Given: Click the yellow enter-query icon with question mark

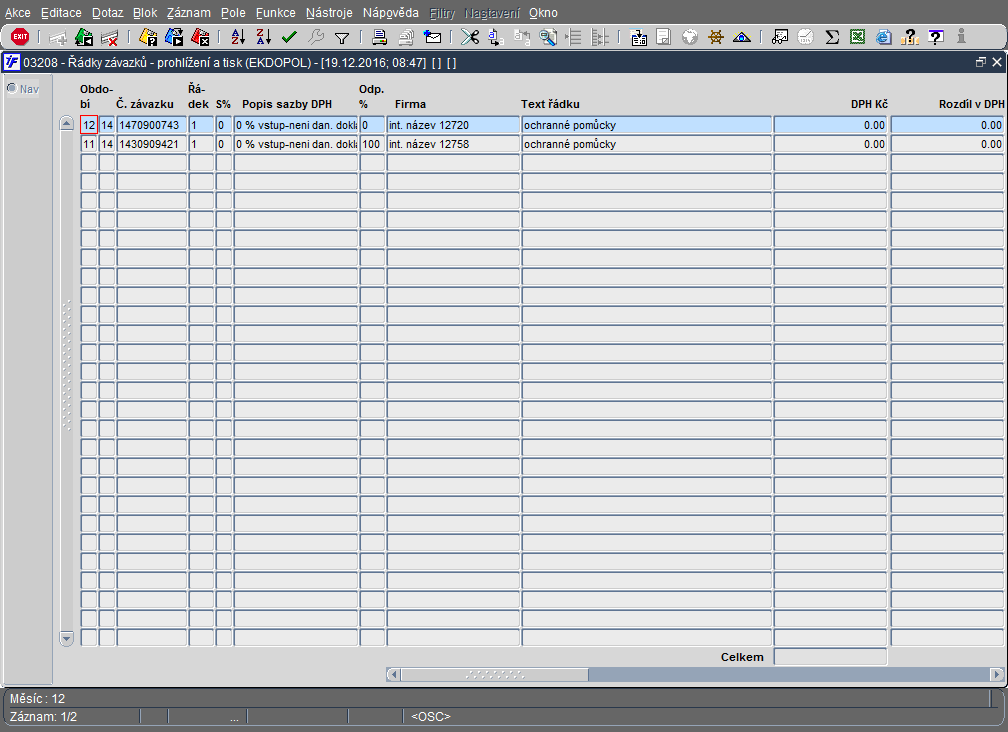Looking at the screenshot, I should [x=148, y=37].
